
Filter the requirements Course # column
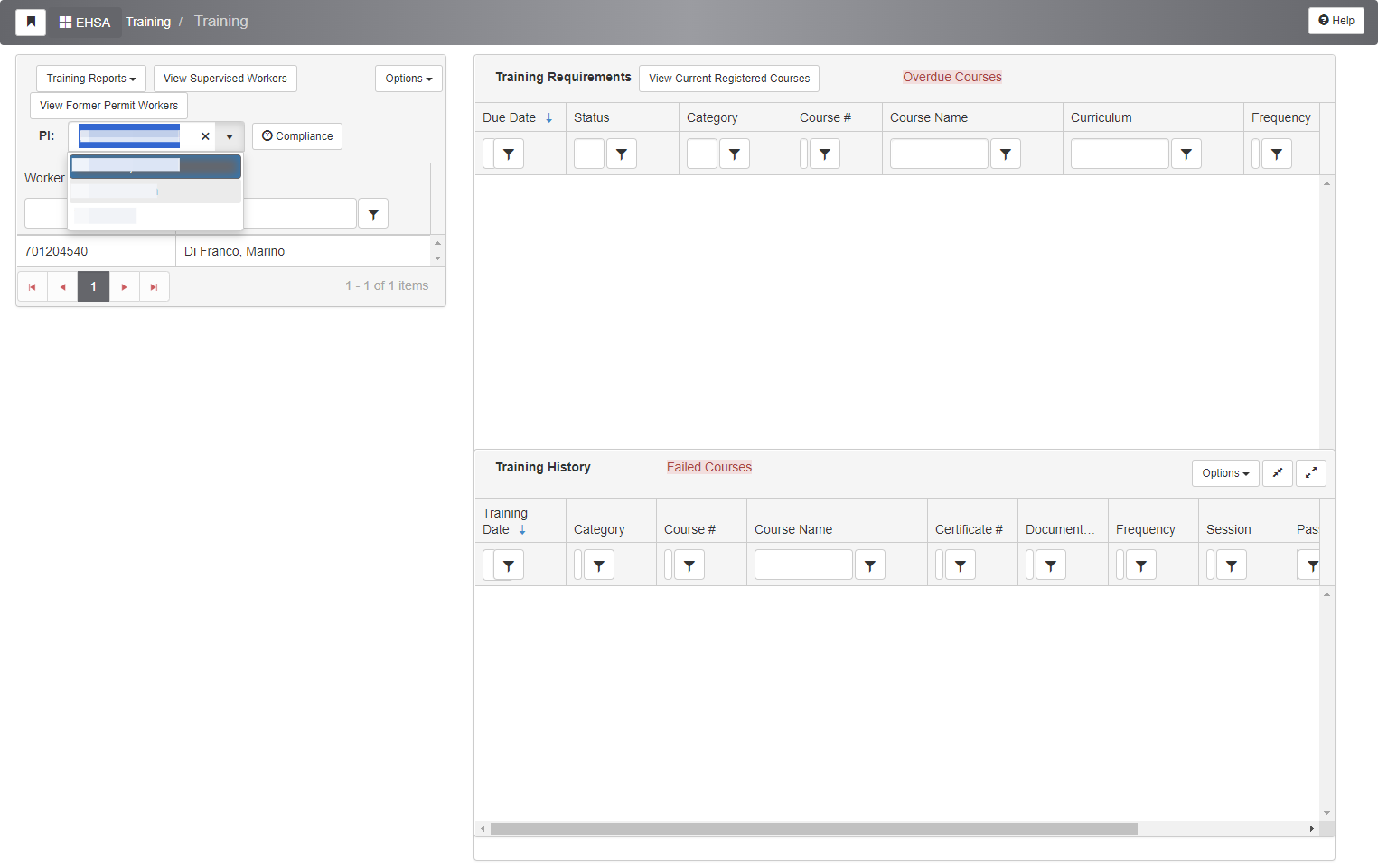825,154
